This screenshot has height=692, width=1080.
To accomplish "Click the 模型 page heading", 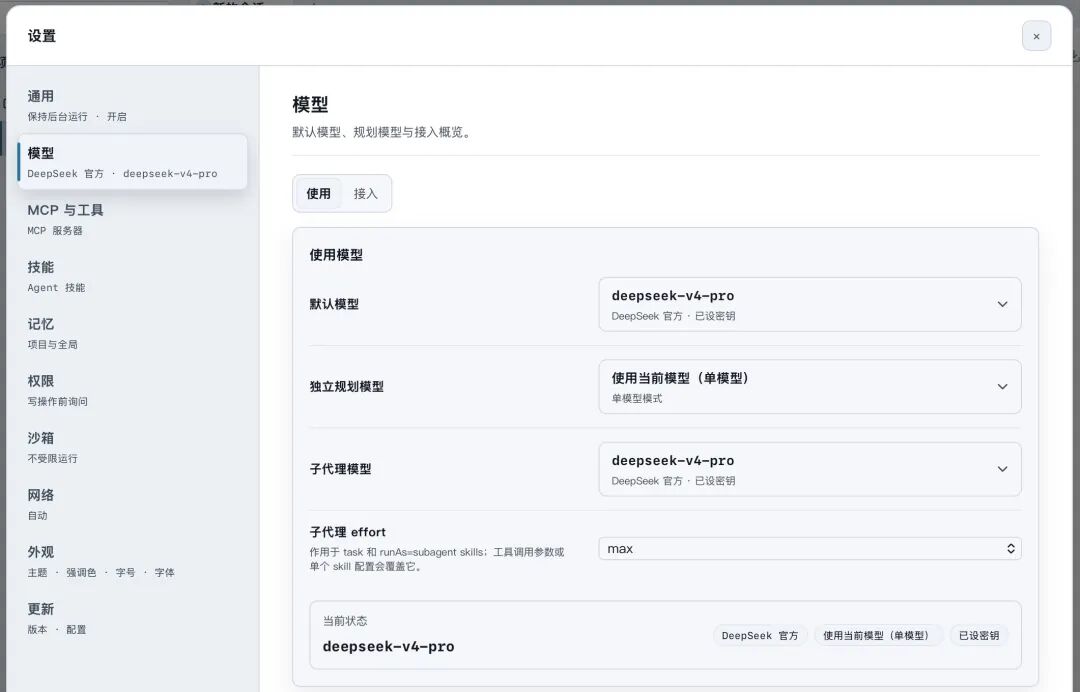I will tap(311, 105).
